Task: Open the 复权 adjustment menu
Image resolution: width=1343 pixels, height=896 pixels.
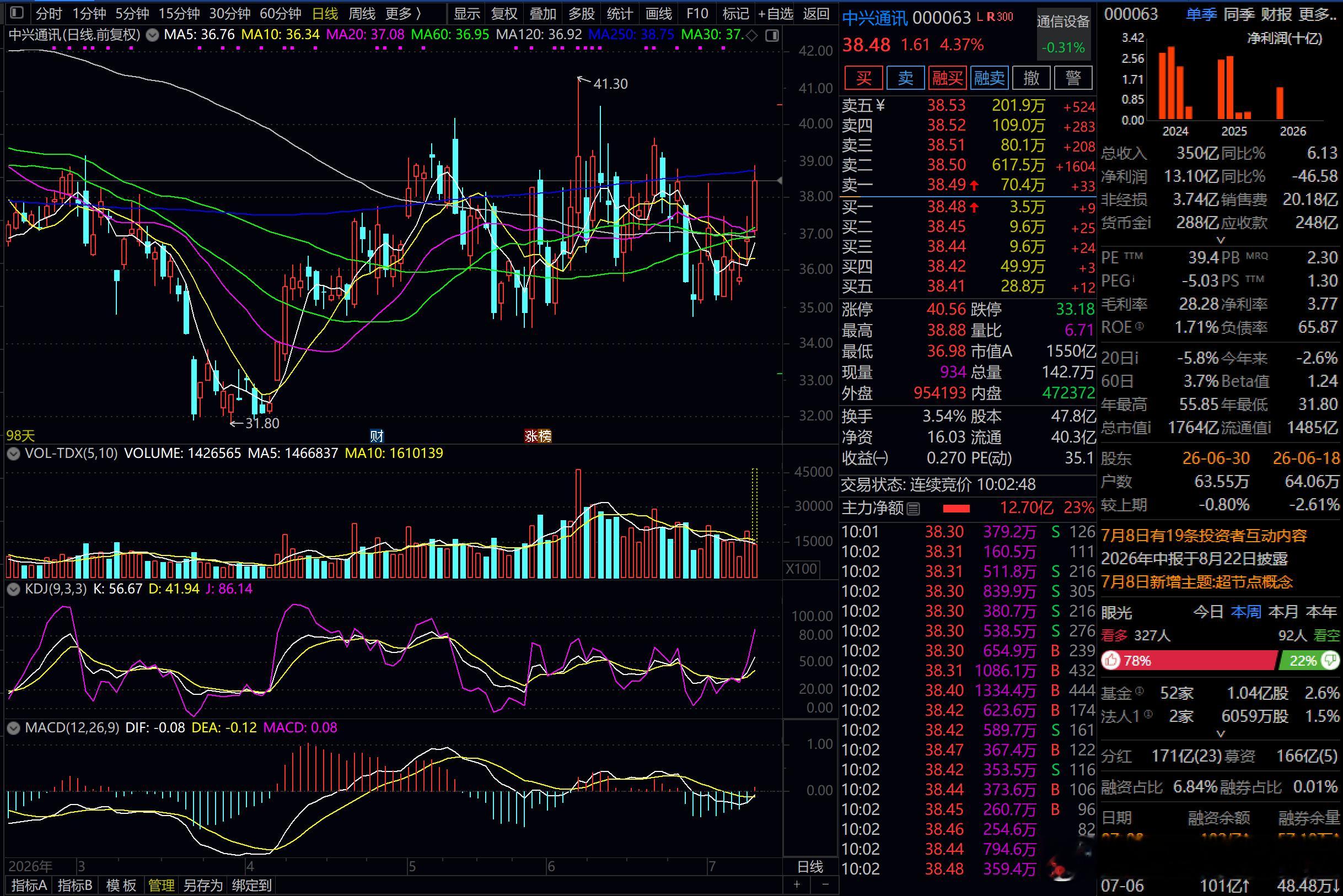Action: point(504,13)
